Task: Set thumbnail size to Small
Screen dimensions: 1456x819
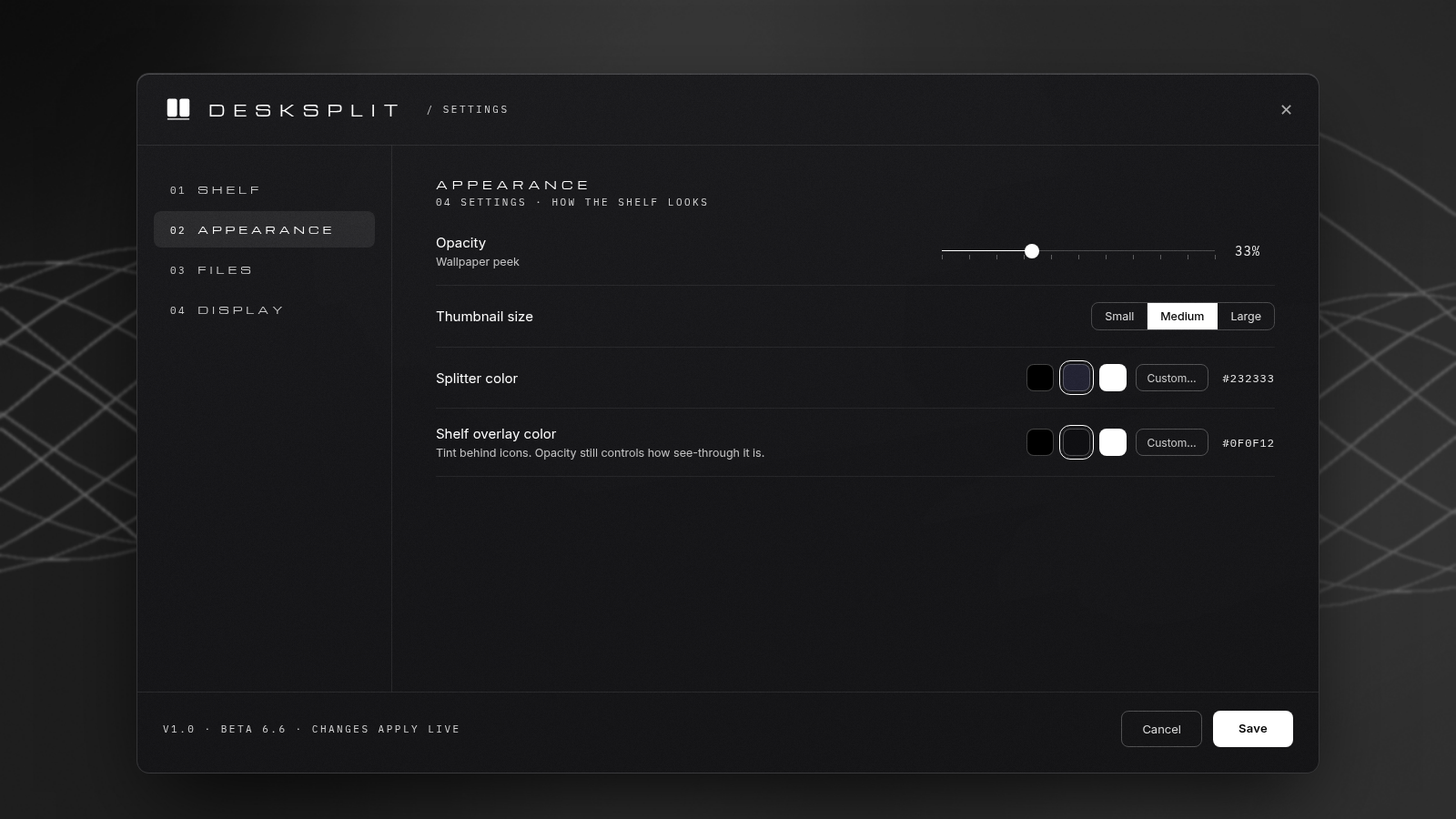Action: tap(1119, 316)
